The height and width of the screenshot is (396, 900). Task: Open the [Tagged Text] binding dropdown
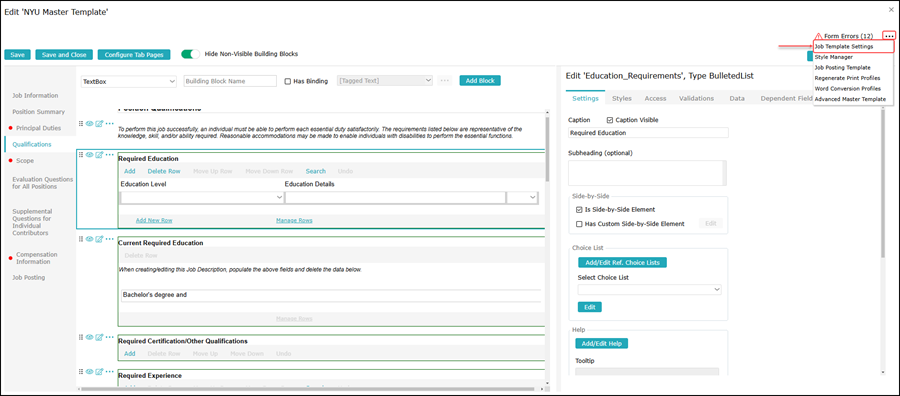385,81
